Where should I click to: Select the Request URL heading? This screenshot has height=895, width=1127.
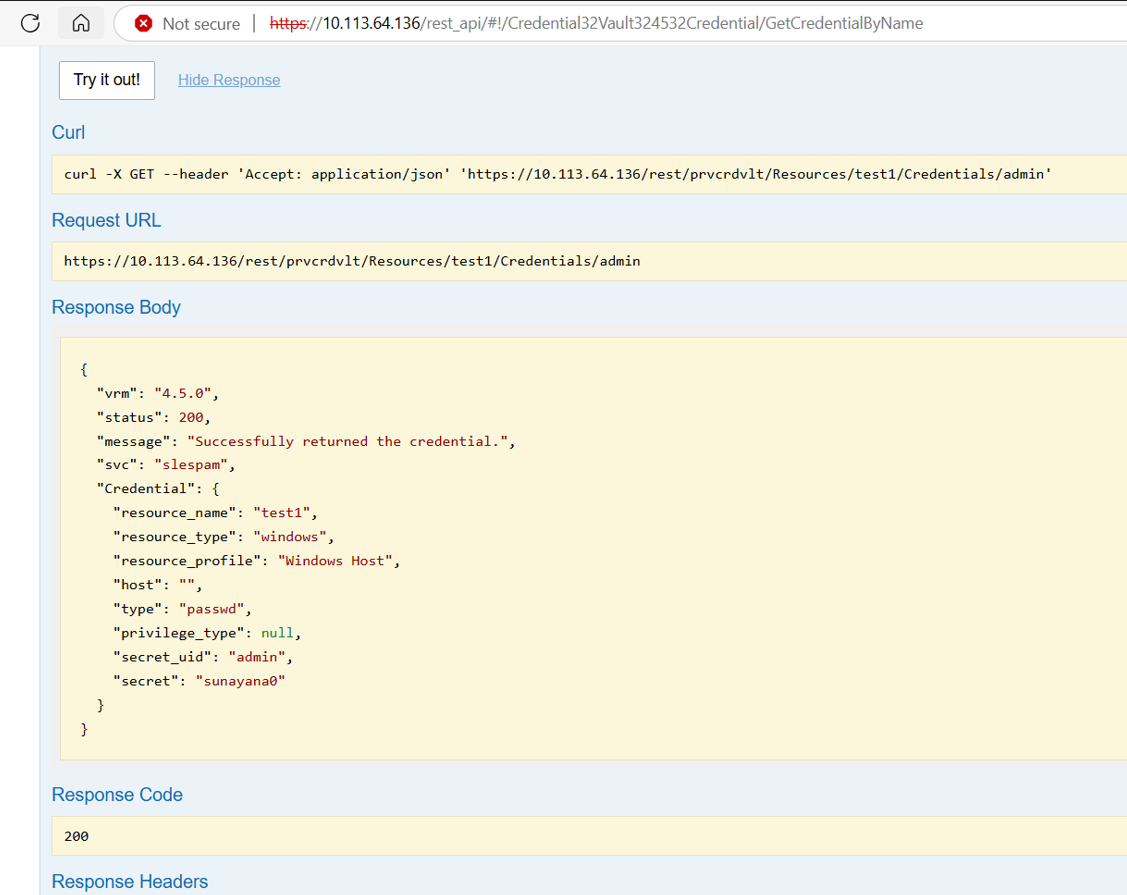[x=106, y=220]
